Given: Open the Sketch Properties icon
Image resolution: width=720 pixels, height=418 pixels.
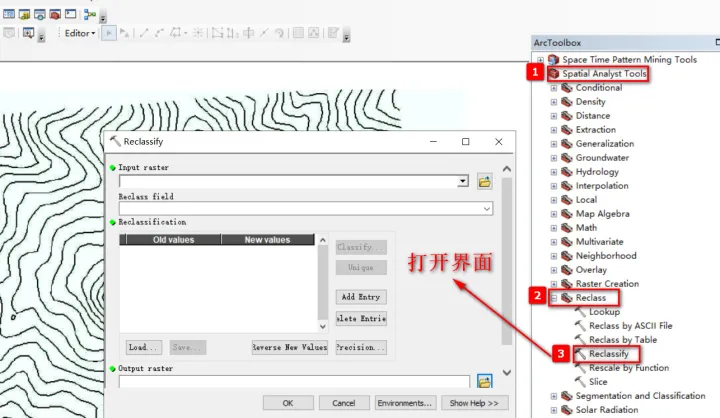Looking at the screenshot, I should tap(314, 33).
